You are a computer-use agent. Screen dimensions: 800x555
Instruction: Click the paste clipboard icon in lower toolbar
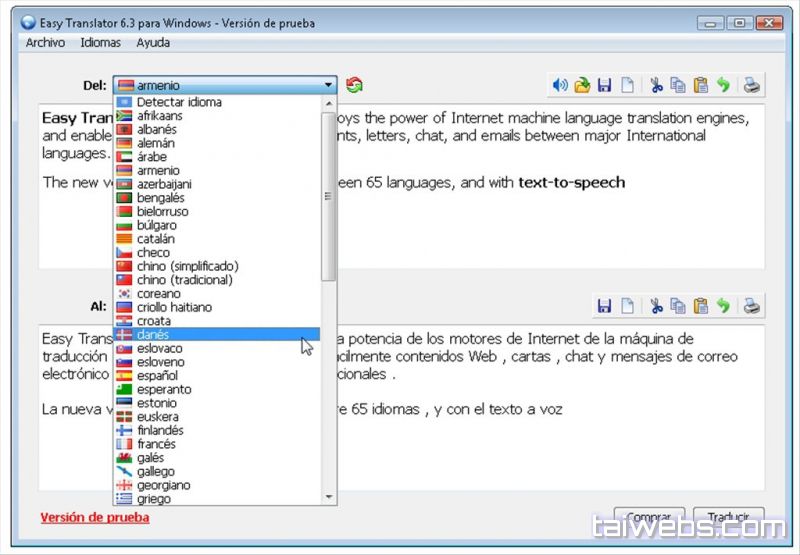[701, 306]
